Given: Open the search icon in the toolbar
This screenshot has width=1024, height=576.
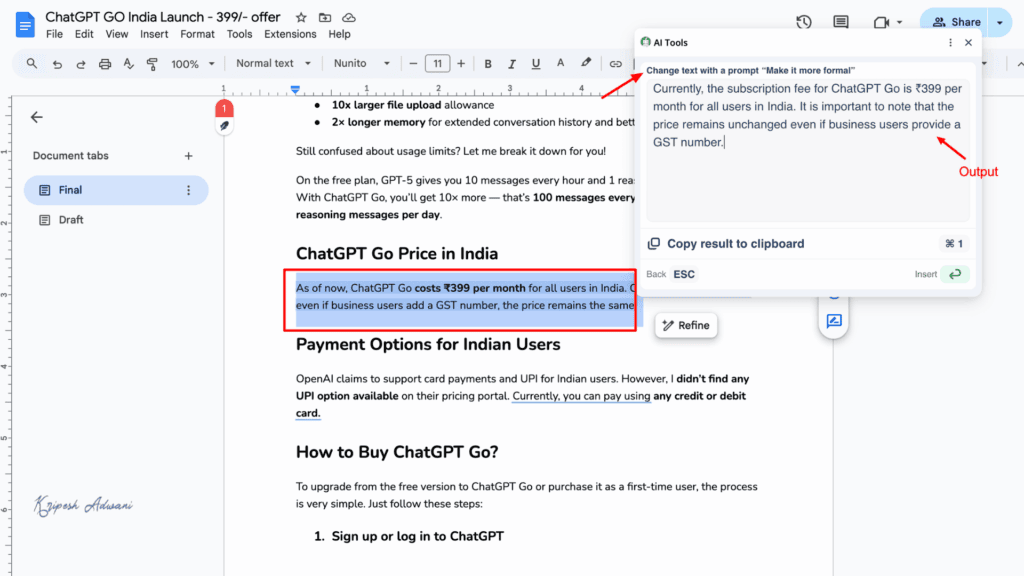Looking at the screenshot, I should (x=31, y=63).
